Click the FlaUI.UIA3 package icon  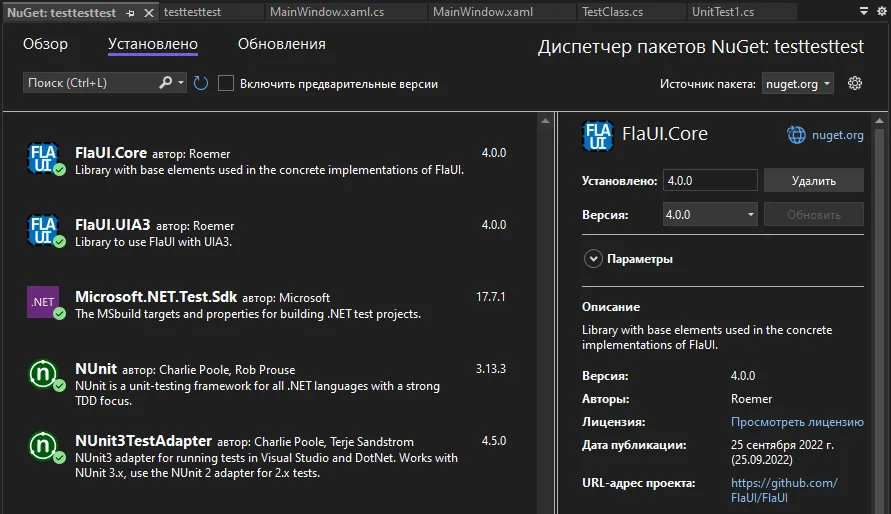[45, 231]
